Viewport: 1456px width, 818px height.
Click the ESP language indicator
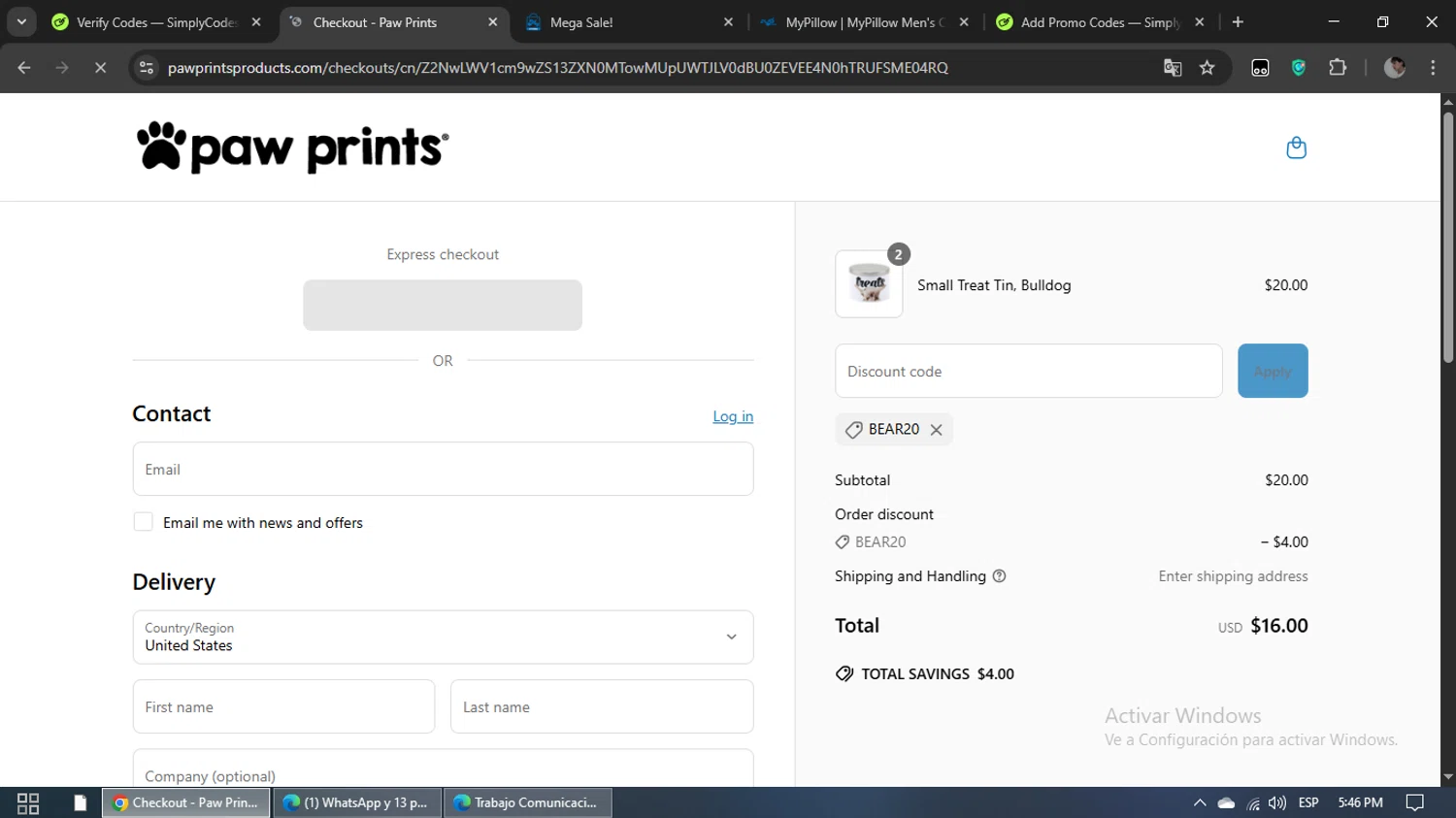point(1308,802)
